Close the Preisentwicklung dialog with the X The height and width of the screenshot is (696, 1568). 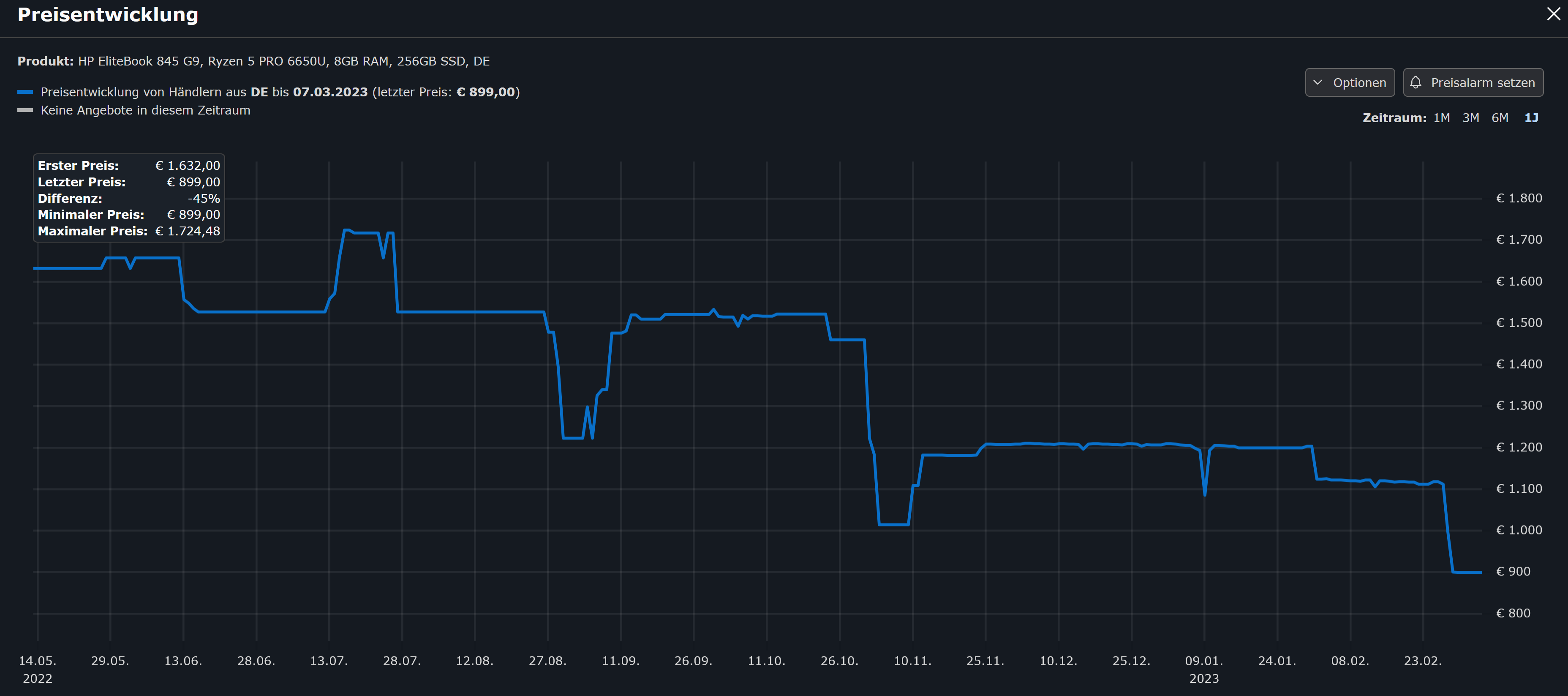tap(1553, 14)
